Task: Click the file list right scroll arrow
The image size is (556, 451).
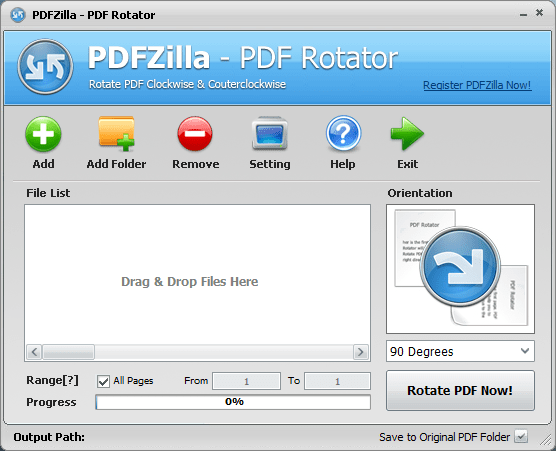Action: [x=361, y=352]
